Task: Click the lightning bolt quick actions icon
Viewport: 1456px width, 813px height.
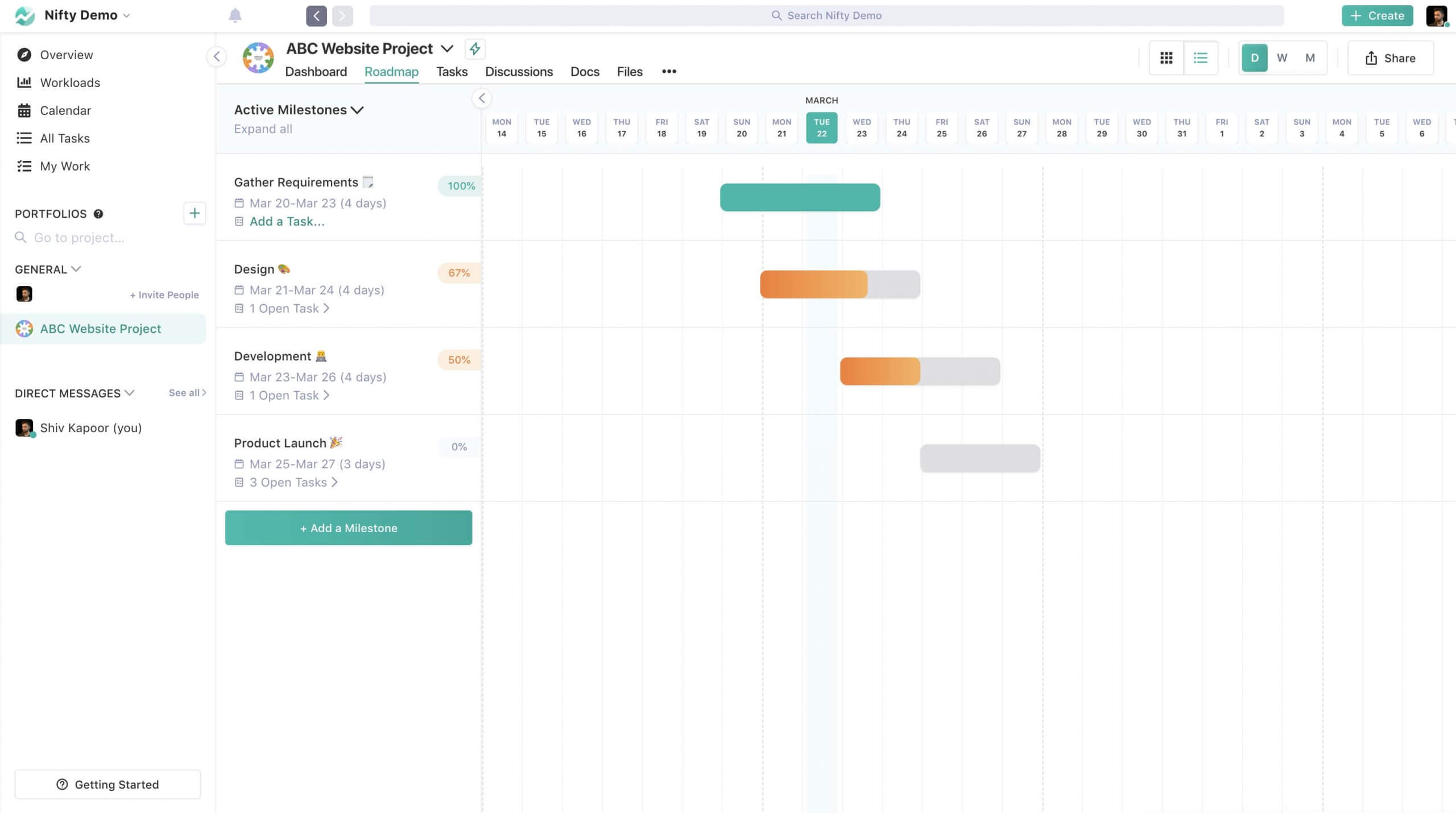Action: 474,48
